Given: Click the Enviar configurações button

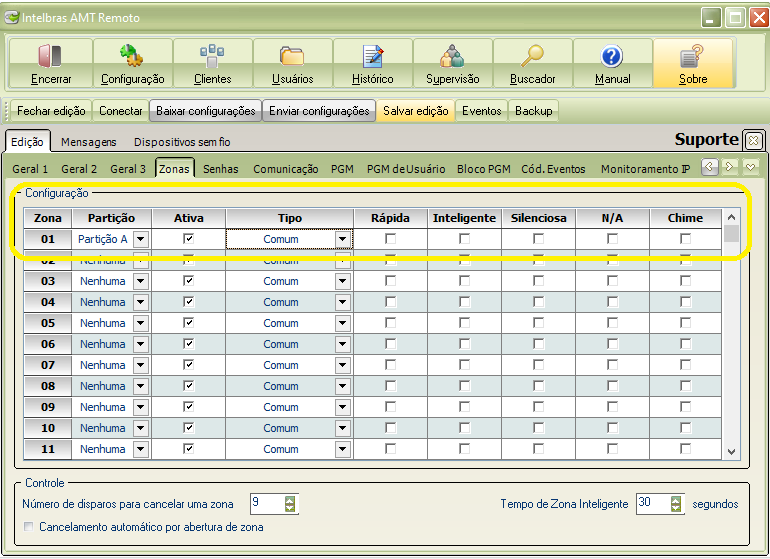Looking at the screenshot, I should click(x=319, y=111).
